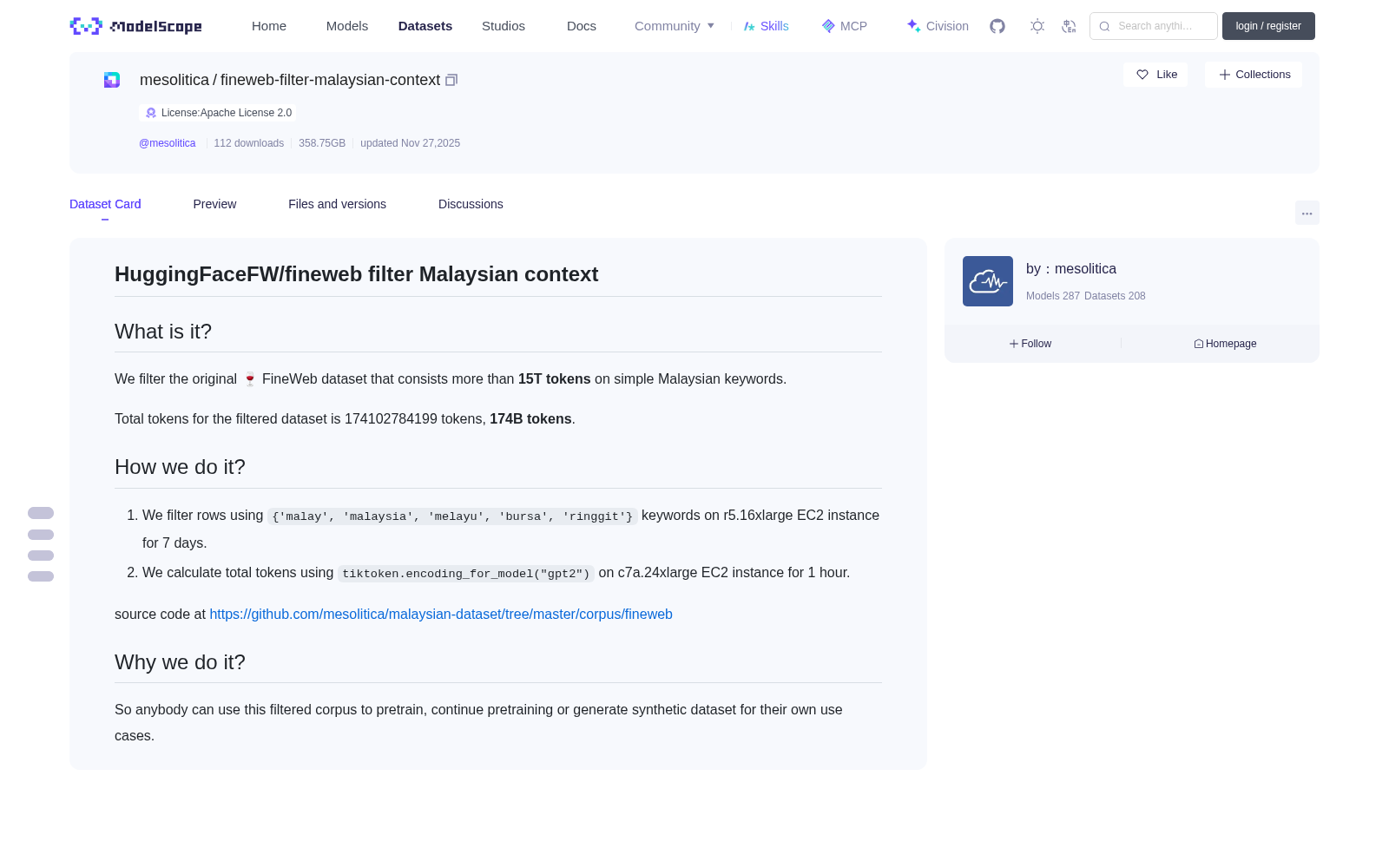
Task: Focus the search anything field
Action: coord(1154,26)
